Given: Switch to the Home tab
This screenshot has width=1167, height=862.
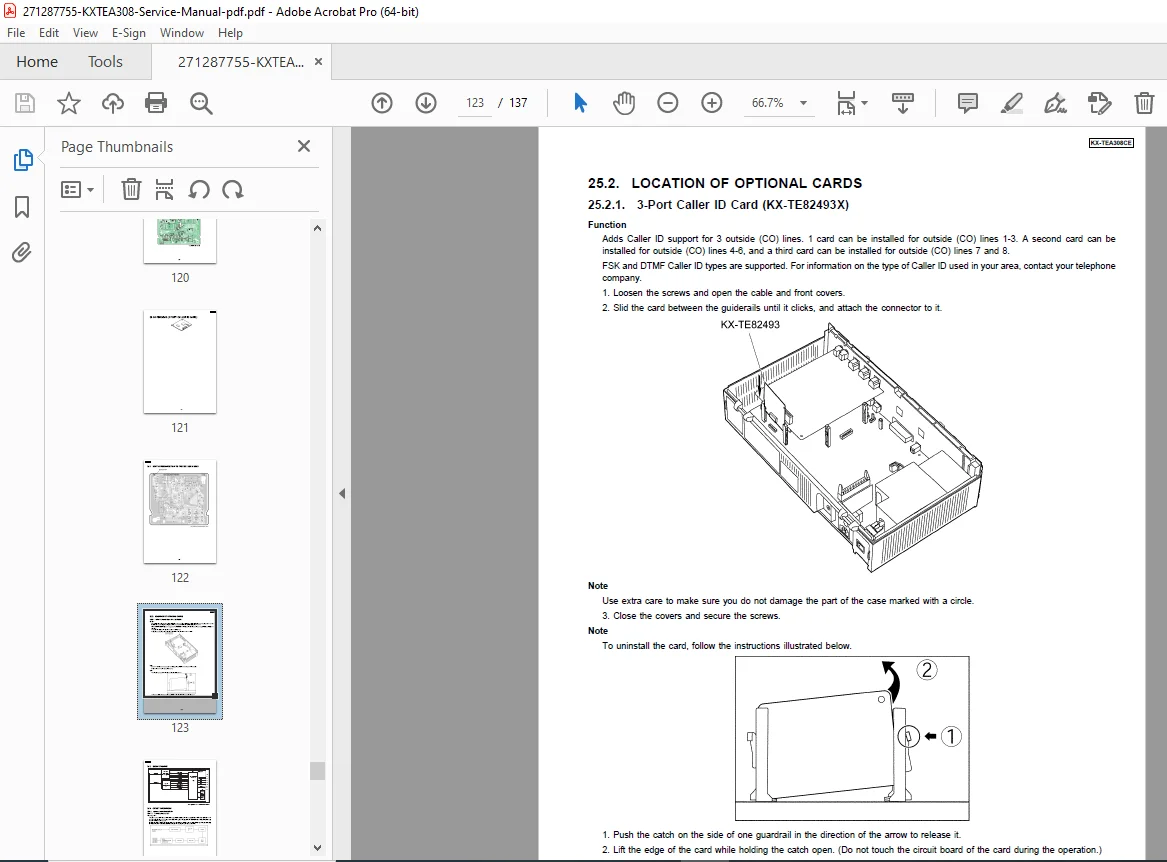Looking at the screenshot, I should coord(37,62).
